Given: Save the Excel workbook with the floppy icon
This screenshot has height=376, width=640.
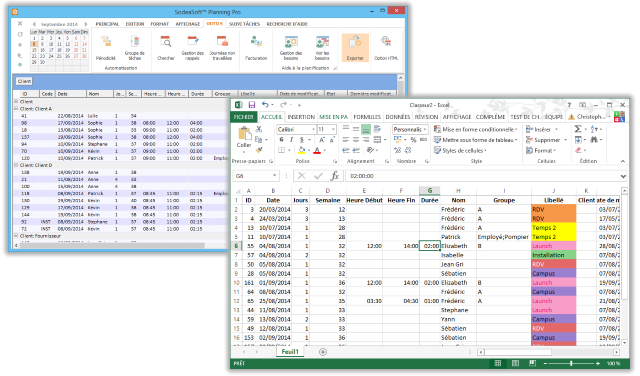Looking at the screenshot, I should click(x=252, y=105).
